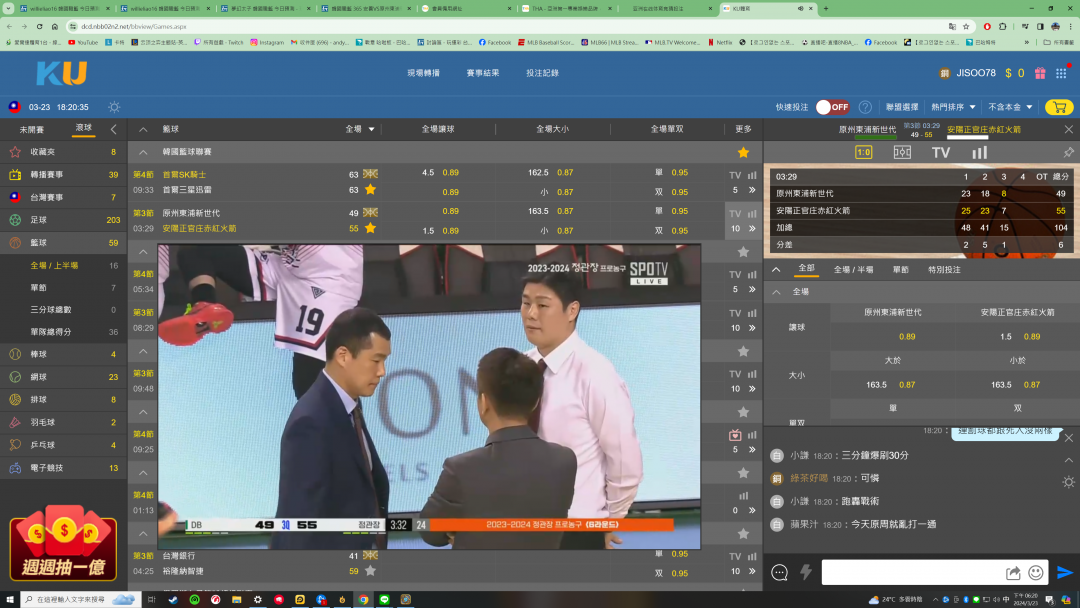Collapse the 籃球 section header

143,129
